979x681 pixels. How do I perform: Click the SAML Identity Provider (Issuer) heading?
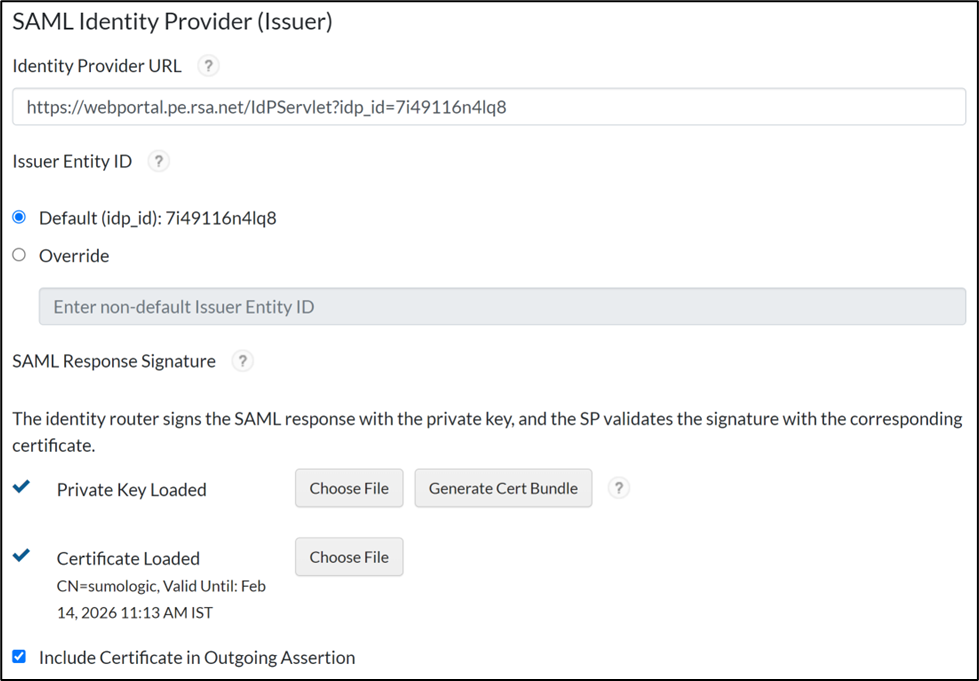click(172, 22)
